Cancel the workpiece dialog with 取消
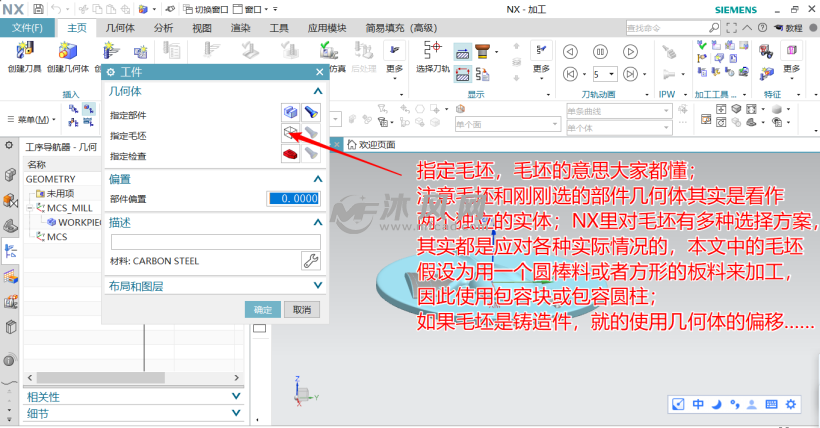The width and height of the screenshot is (820, 428). pos(302,309)
